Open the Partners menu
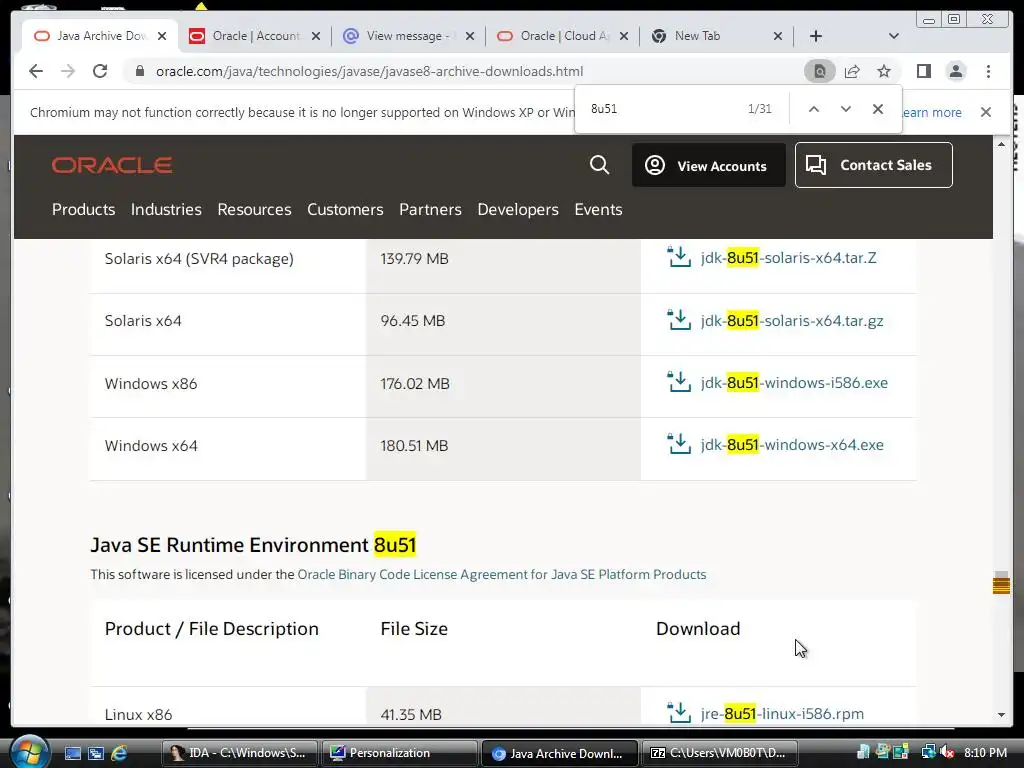The image size is (1024, 768). point(430,210)
